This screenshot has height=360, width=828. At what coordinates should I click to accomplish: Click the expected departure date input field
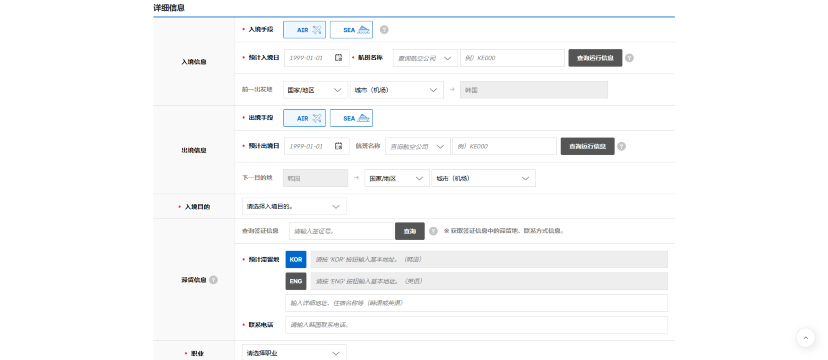click(x=317, y=146)
